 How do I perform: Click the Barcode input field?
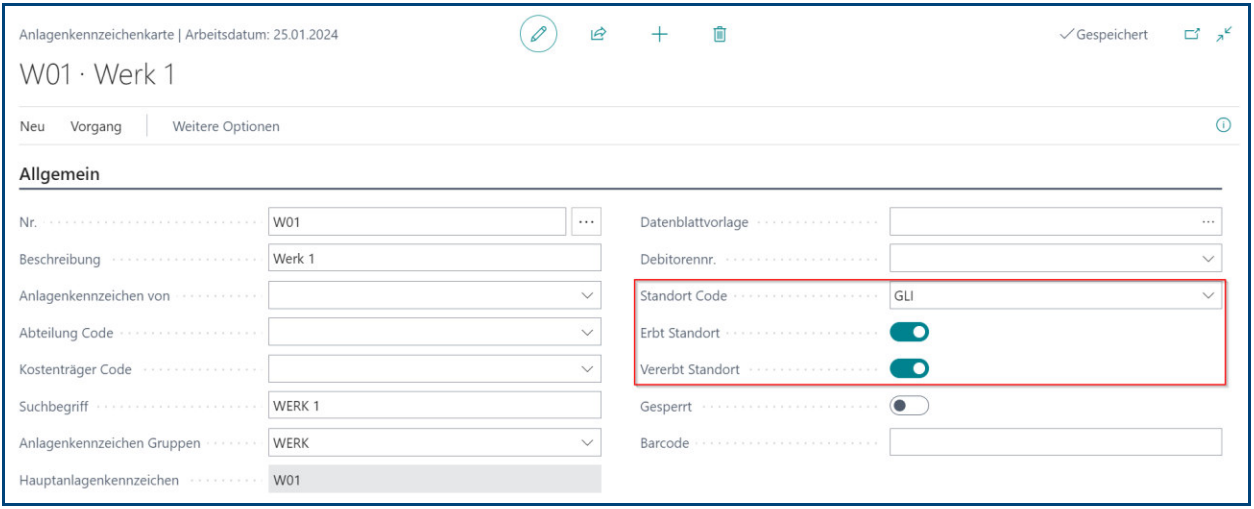pos(1055,443)
